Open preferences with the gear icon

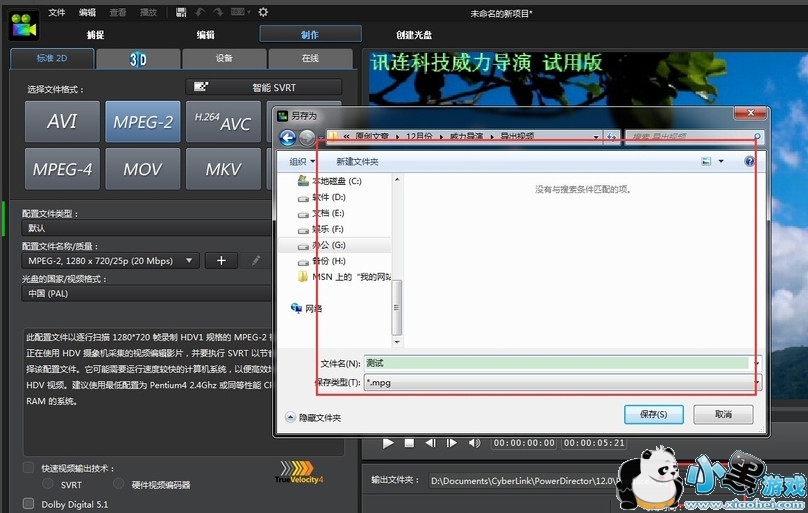coord(263,12)
